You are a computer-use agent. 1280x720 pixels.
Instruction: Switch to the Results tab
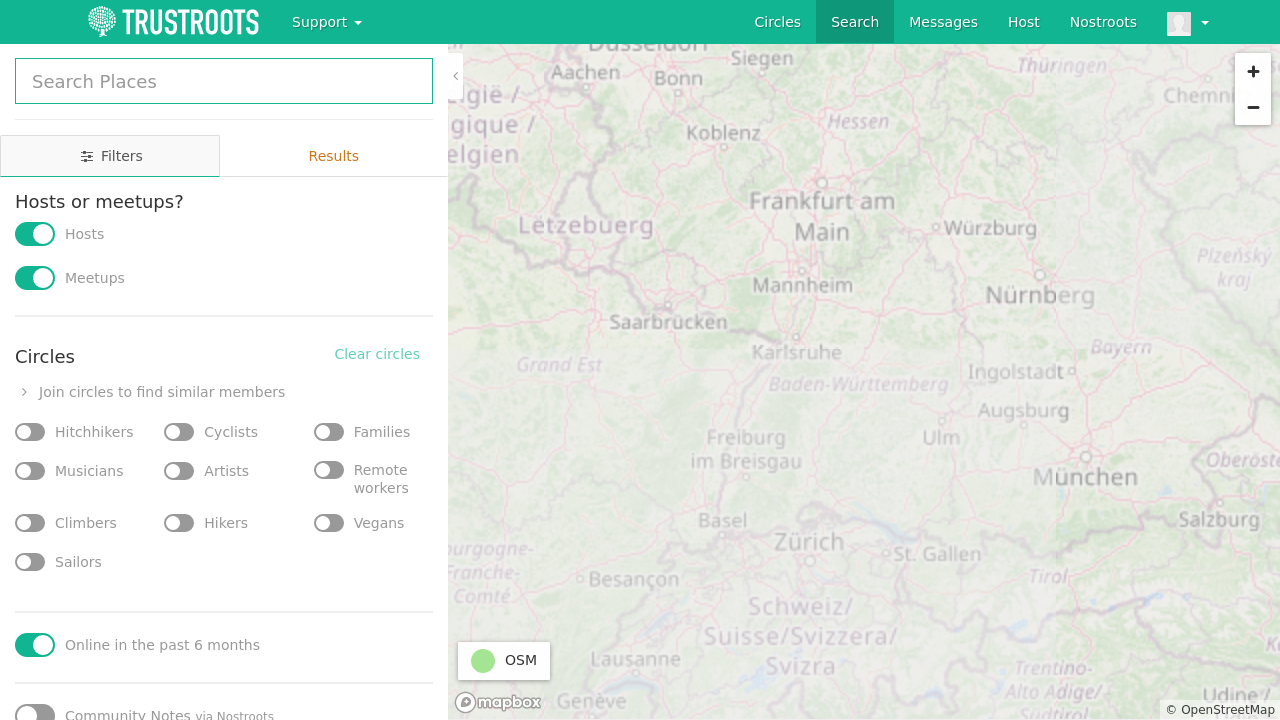pos(334,156)
